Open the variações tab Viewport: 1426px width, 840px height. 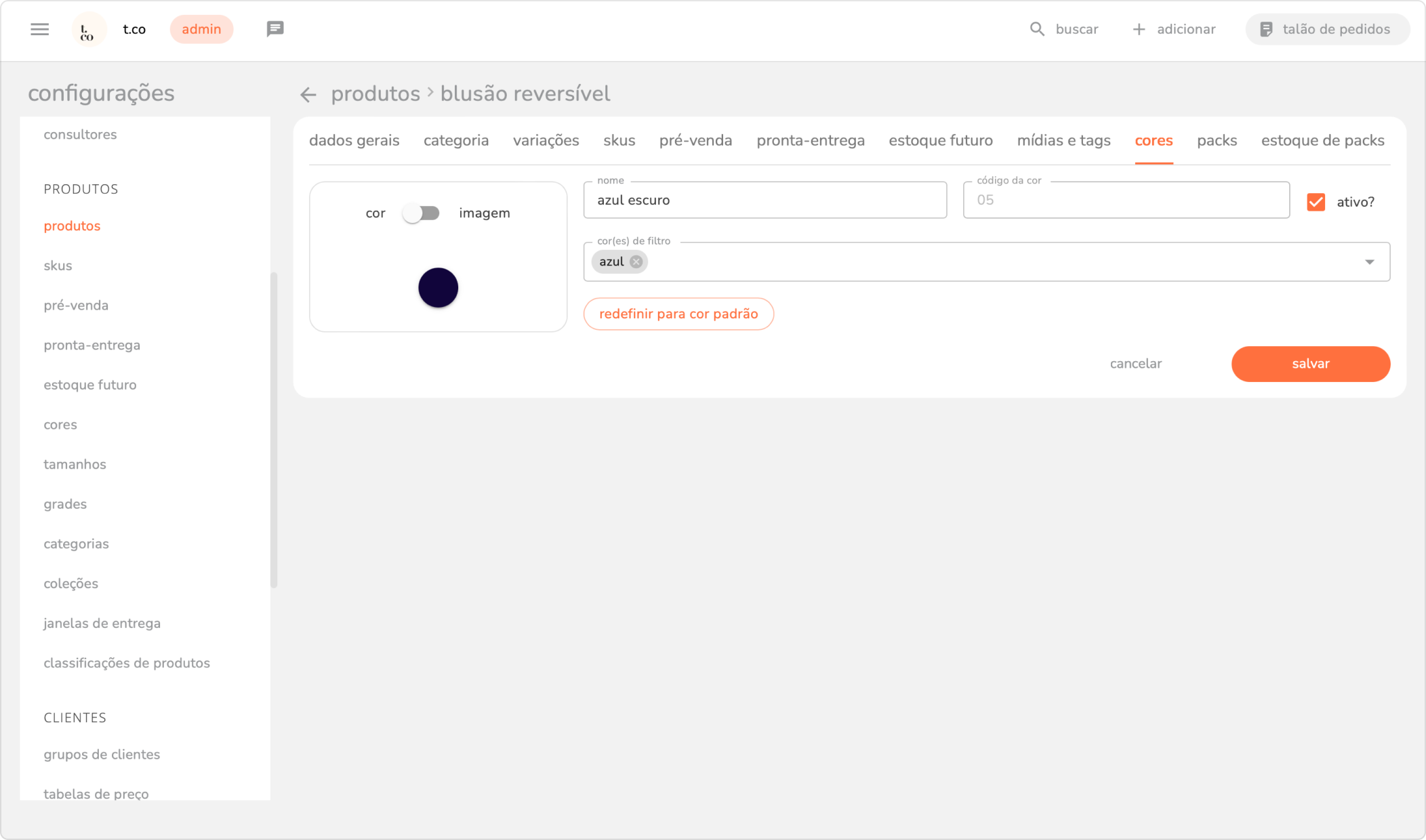(546, 141)
